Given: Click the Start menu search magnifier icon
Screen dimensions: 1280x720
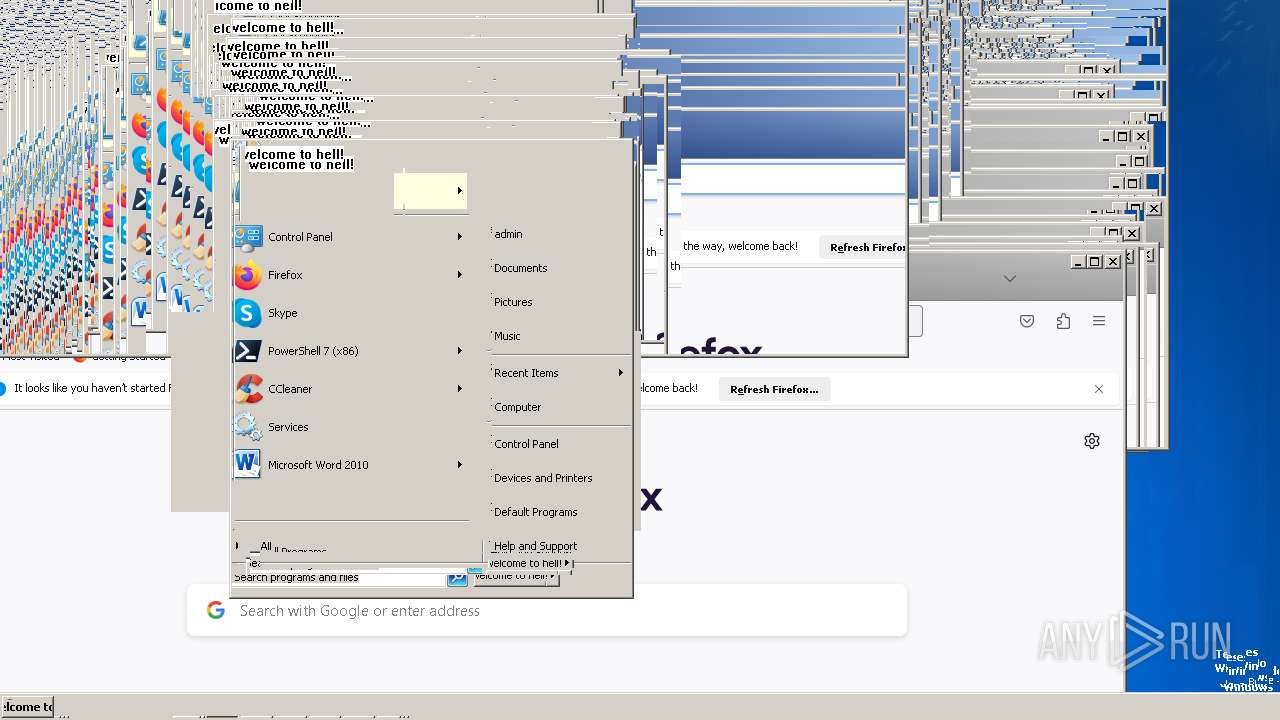Looking at the screenshot, I should [x=457, y=578].
